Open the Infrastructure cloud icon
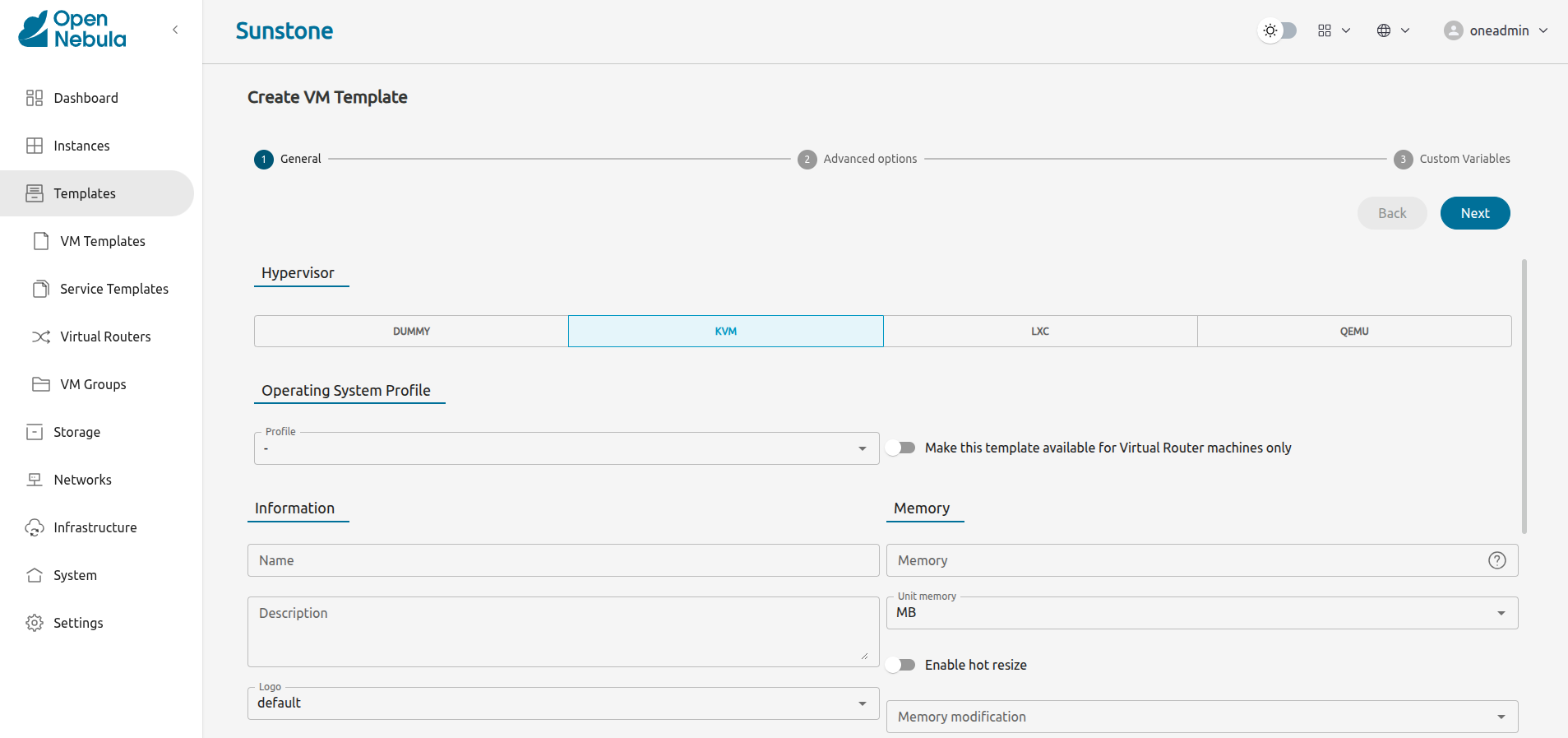The height and width of the screenshot is (738, 1568). (x=35, y=527)
